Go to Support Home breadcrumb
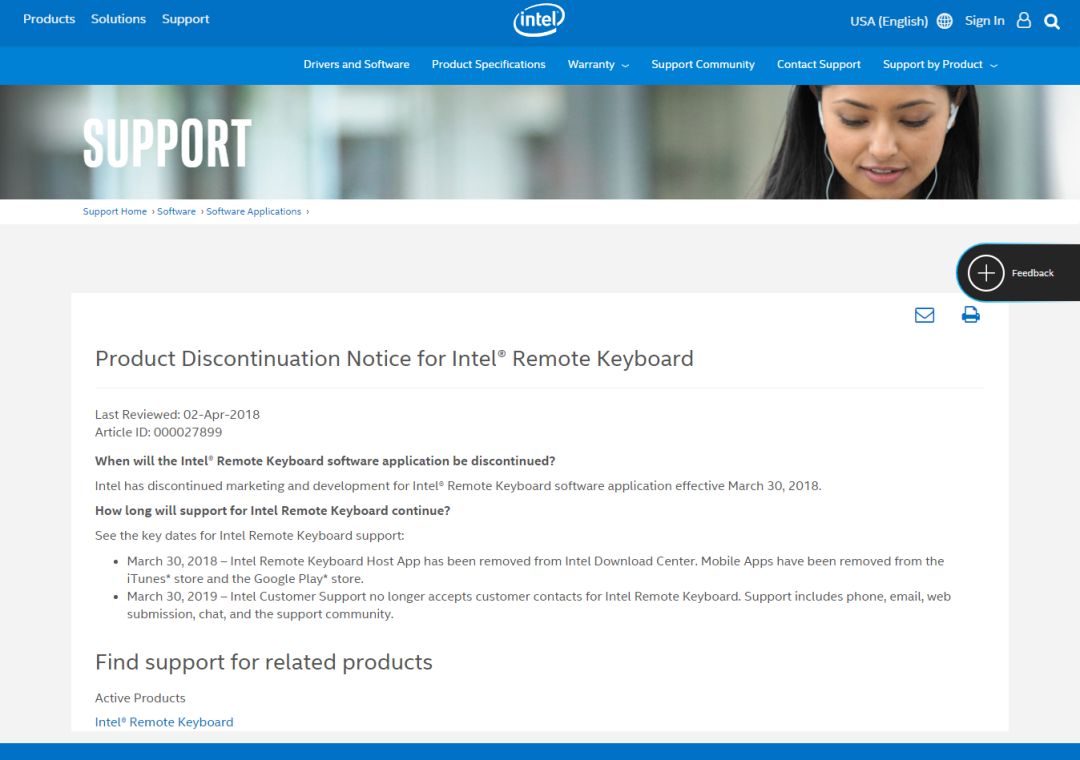This screenshot has width=1080, height=760. pyautogui.click(x=114, y=212)
